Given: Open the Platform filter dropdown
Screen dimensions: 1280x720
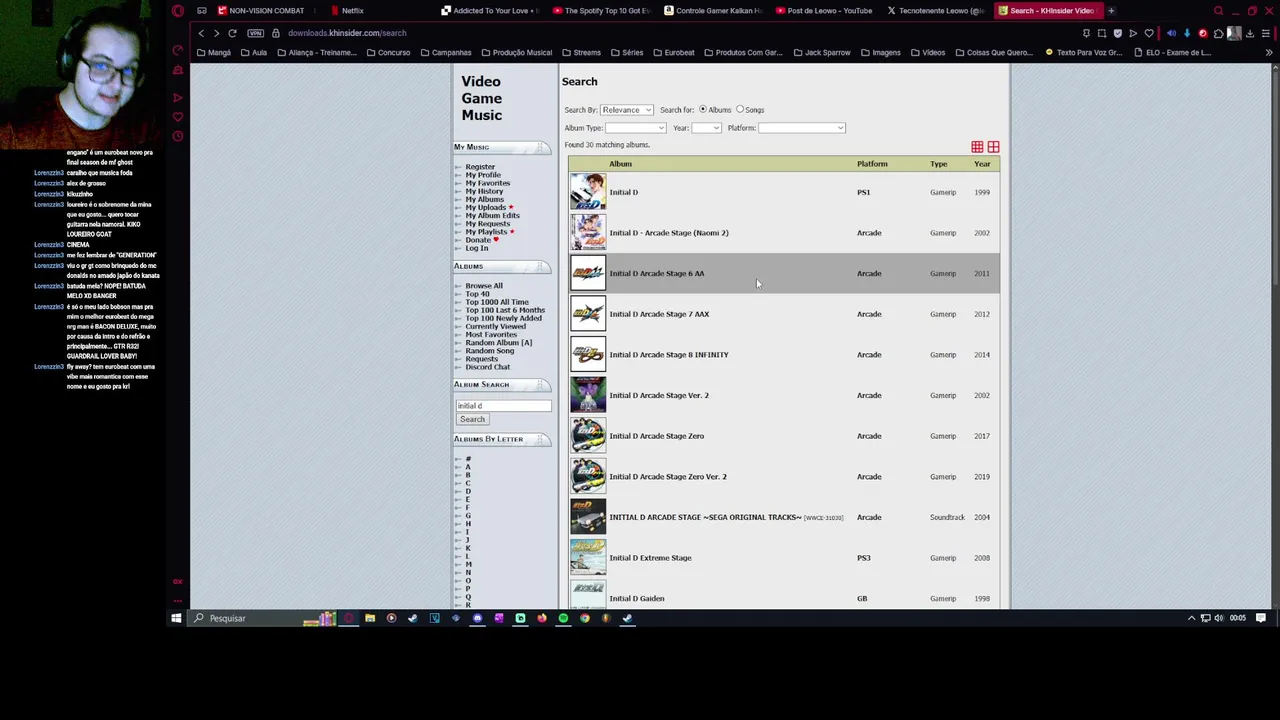Looking at the screenshot, I should [801, 128].
